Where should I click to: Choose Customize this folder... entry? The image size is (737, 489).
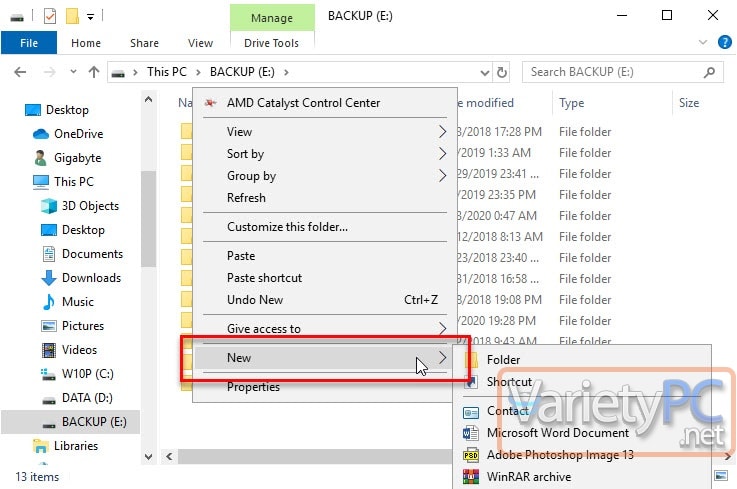pos(287,227)
